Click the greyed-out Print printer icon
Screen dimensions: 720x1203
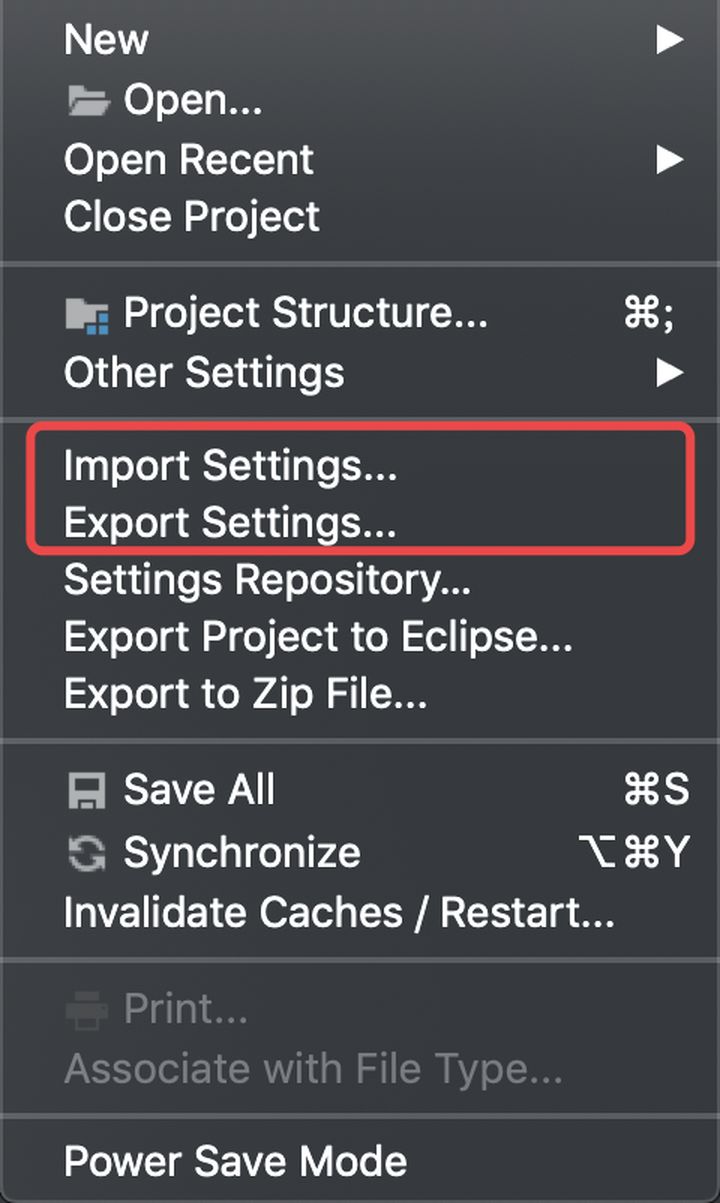(x=86, y=1011)
